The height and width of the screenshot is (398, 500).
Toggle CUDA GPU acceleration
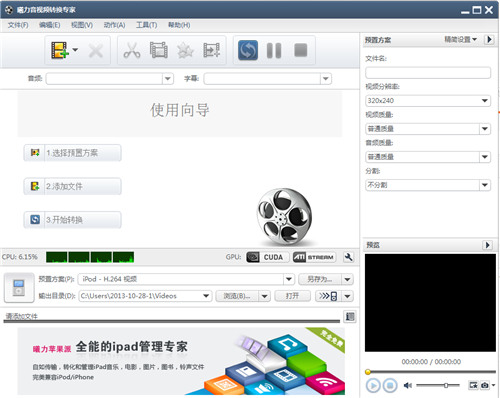[x=267, y=257]
